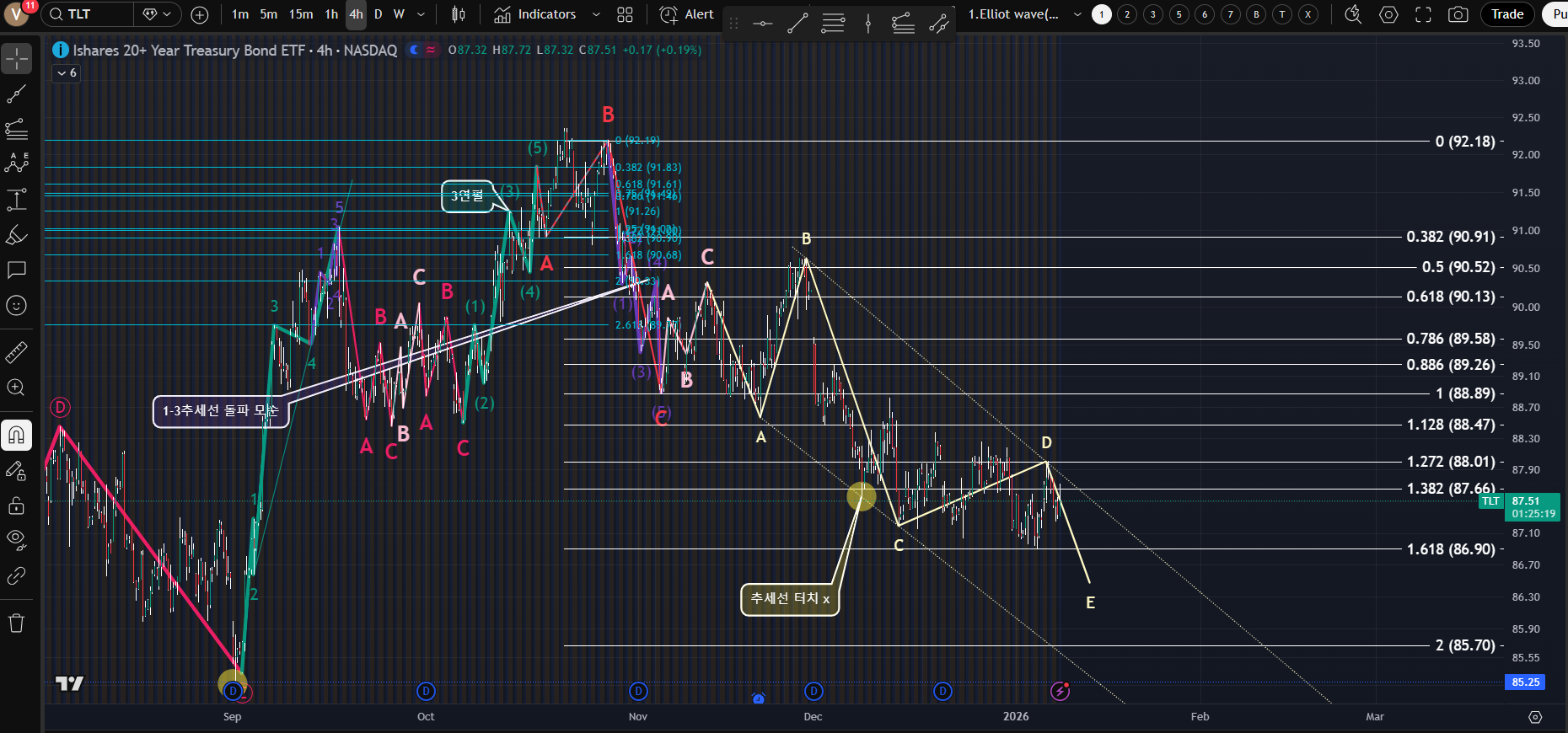This screenshot has height=733, width=1568.
Task: Toggle magnet mode
Action: [x=16, y=435]
